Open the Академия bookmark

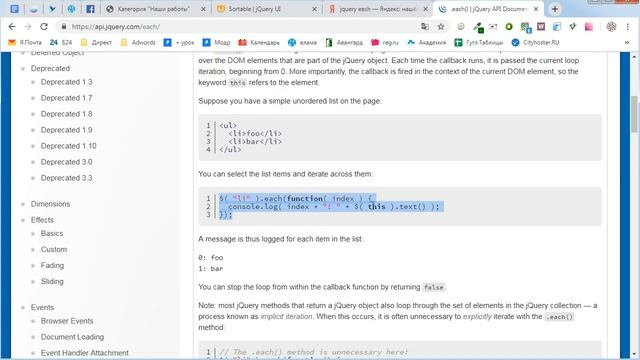(427, 42)
